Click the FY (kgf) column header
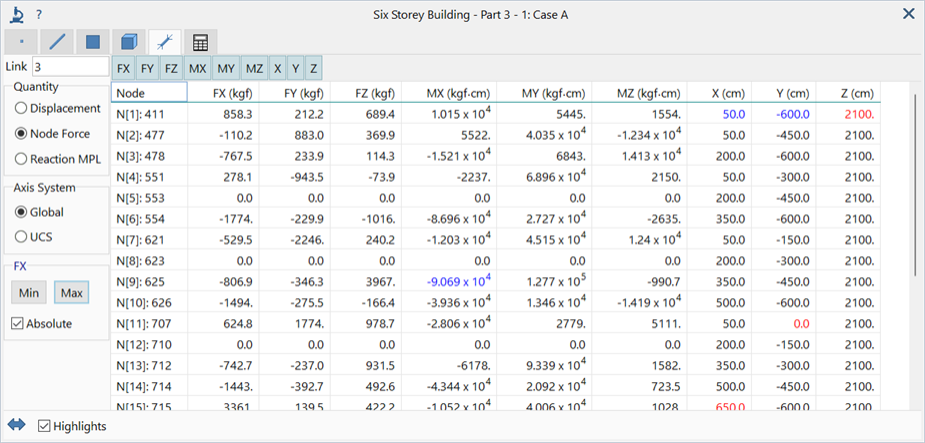Screen dimensions: 925x443 click(294, 93)
